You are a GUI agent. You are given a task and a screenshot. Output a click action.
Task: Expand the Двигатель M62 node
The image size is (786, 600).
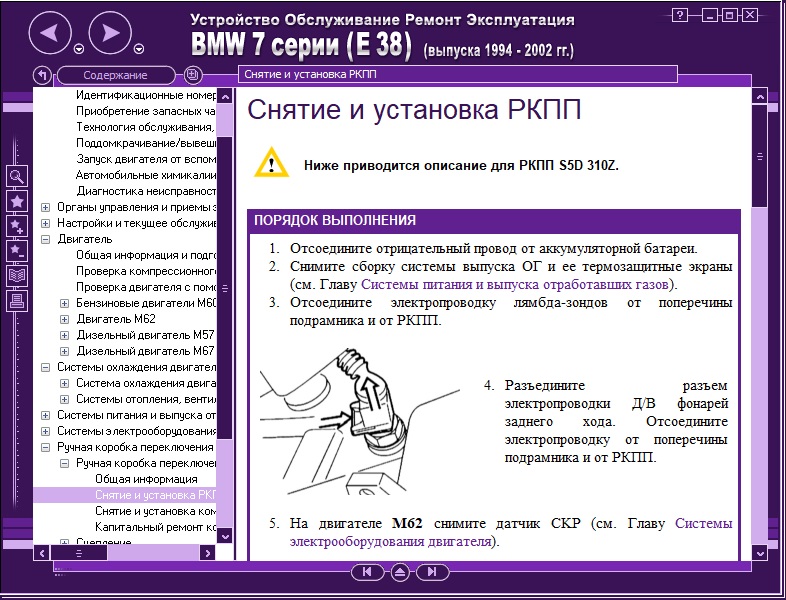click(x=65, y=319)
